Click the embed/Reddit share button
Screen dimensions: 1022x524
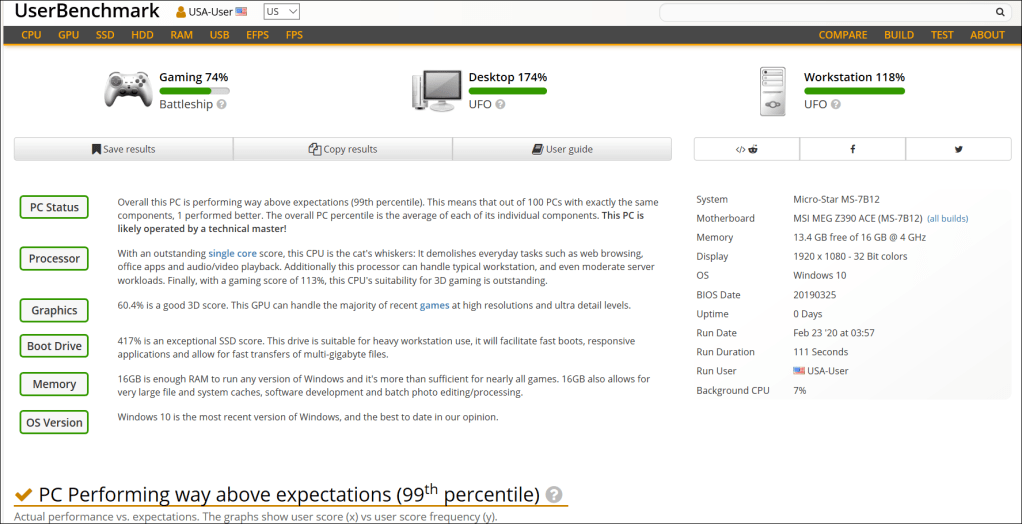click(x=746, y=149)
